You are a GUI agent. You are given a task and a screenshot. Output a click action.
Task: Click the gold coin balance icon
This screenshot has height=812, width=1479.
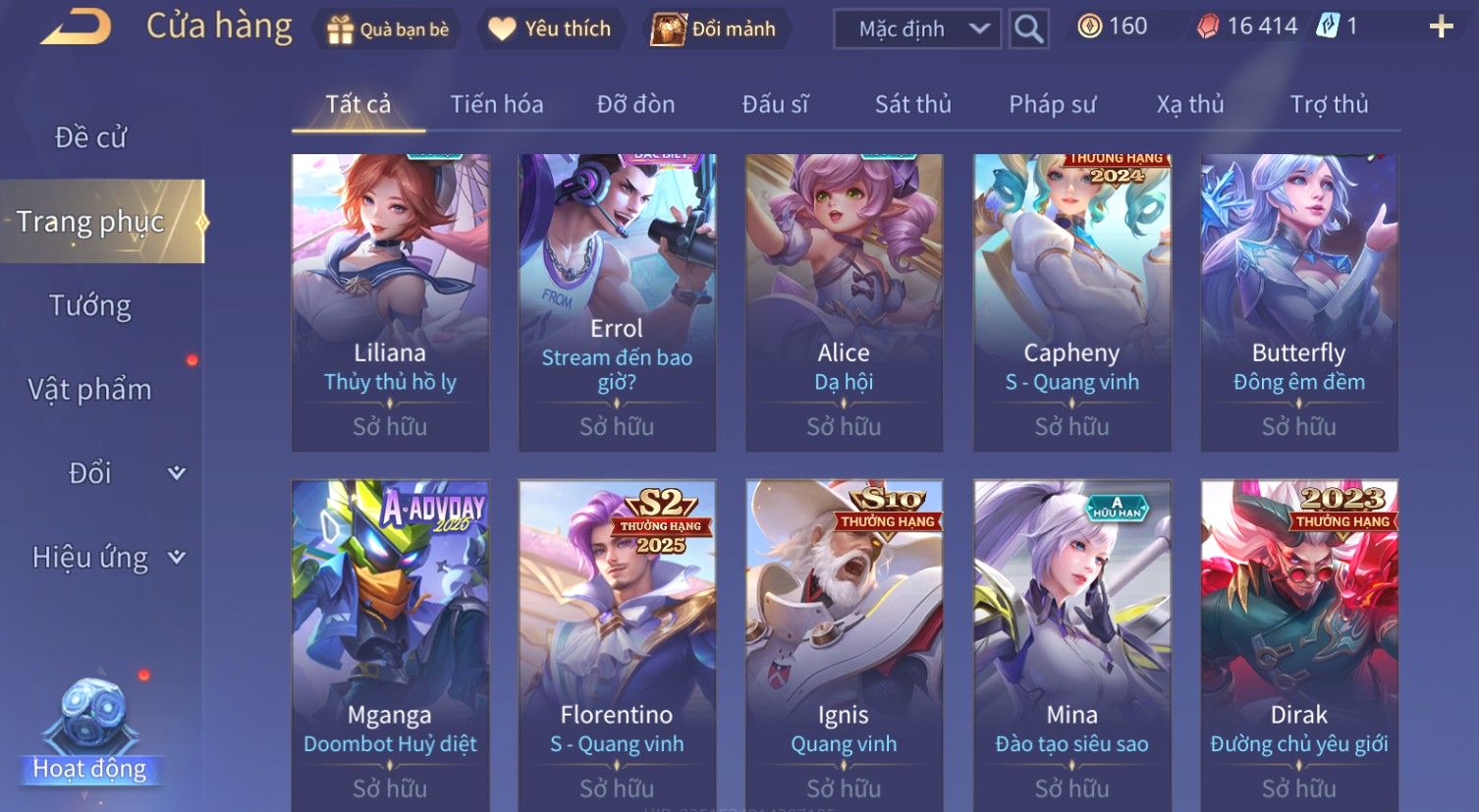coord(1089,27)
